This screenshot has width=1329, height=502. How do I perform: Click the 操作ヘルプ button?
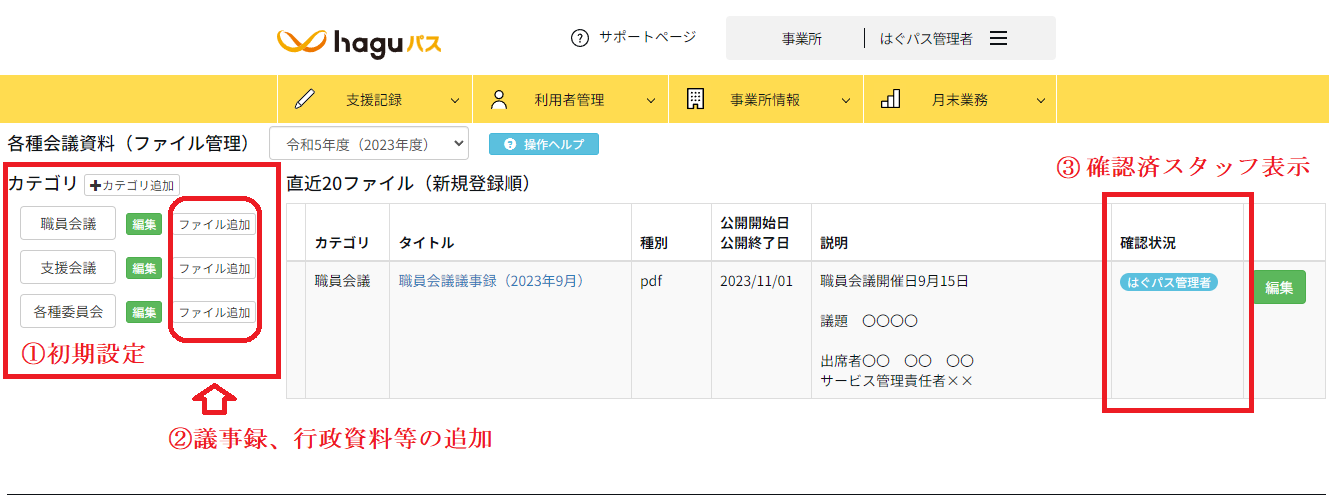[x=544, y=144]
